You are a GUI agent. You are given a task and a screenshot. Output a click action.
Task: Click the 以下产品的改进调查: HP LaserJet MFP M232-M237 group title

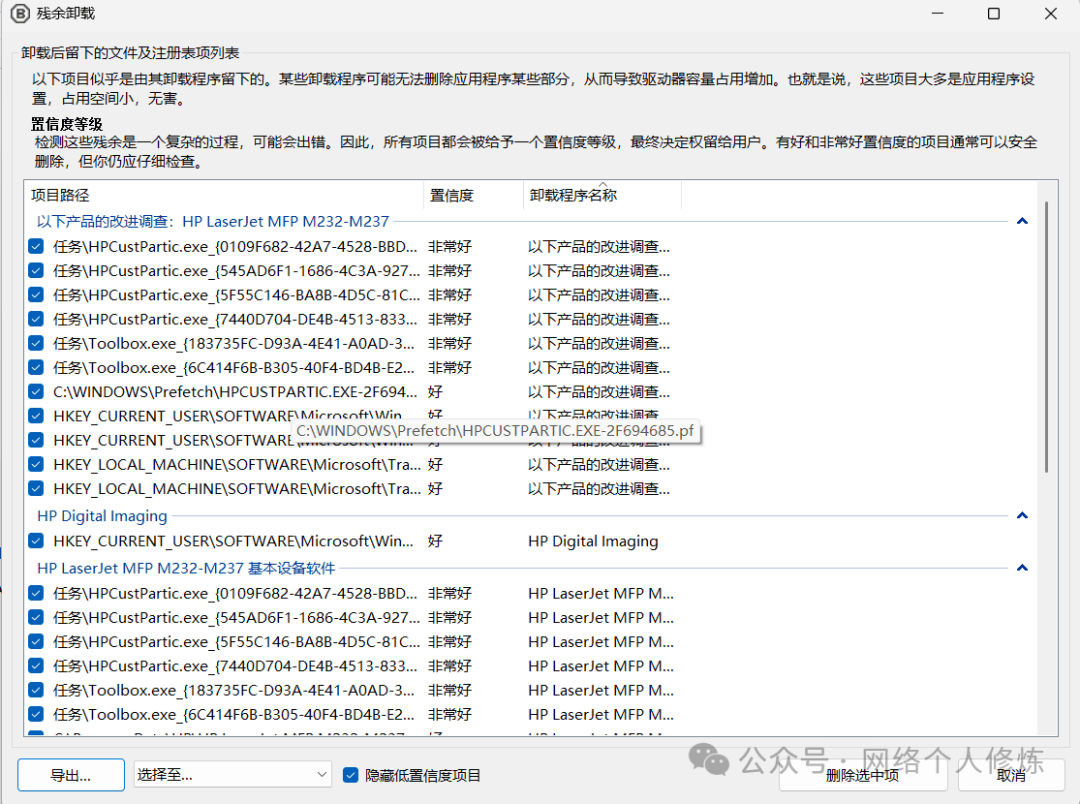[213, 221]
